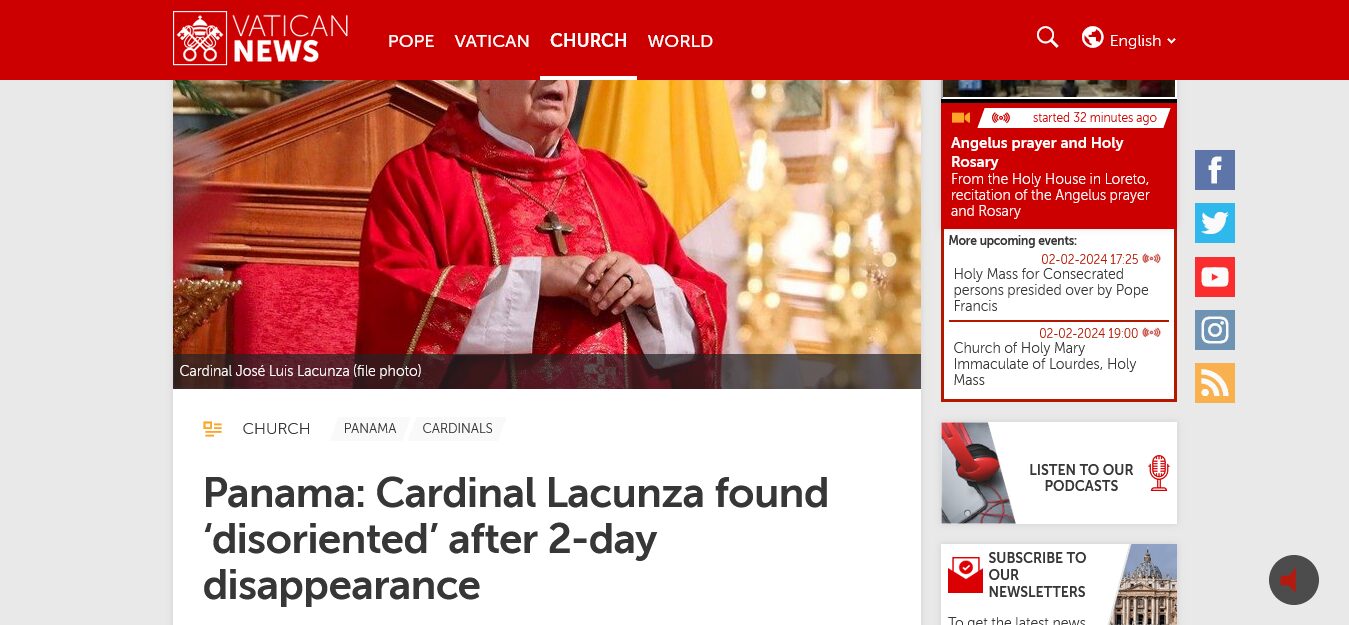Toggle the round audio speaker button
The image size is (1349, 625).
coord(1294,580)
